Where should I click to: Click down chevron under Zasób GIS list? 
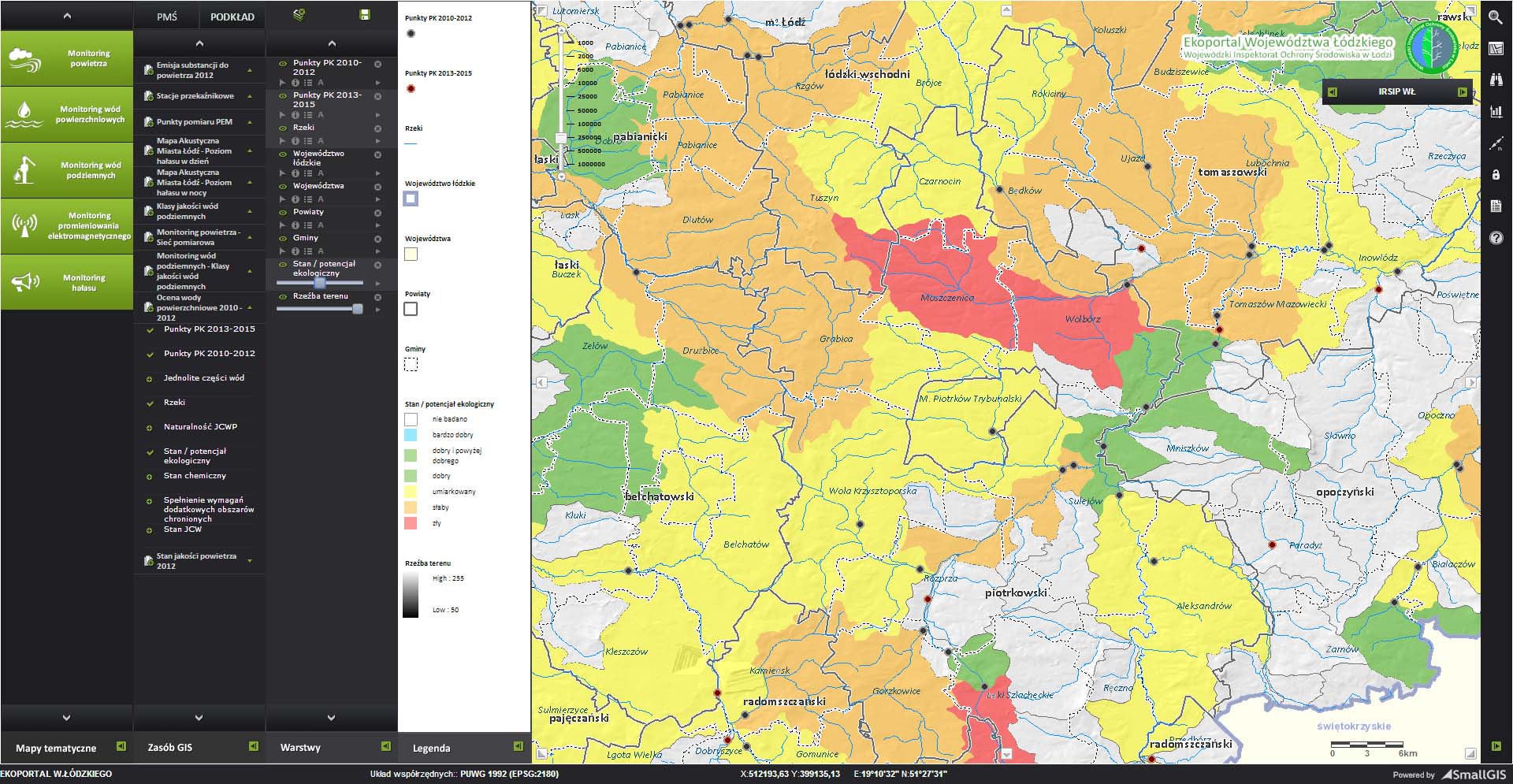[x=199, y=718]
